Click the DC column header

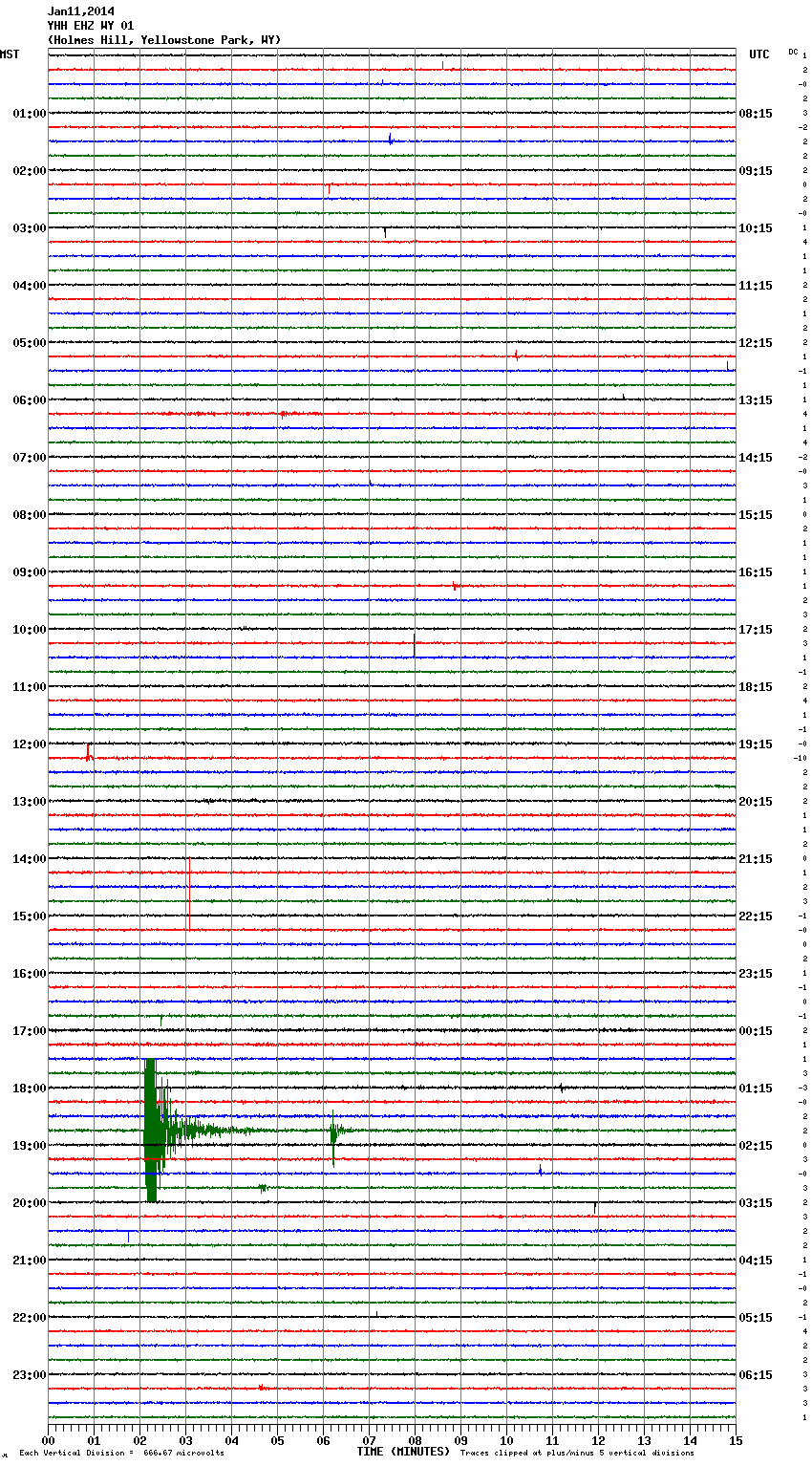pyautogui.click(x=793, y=52)
